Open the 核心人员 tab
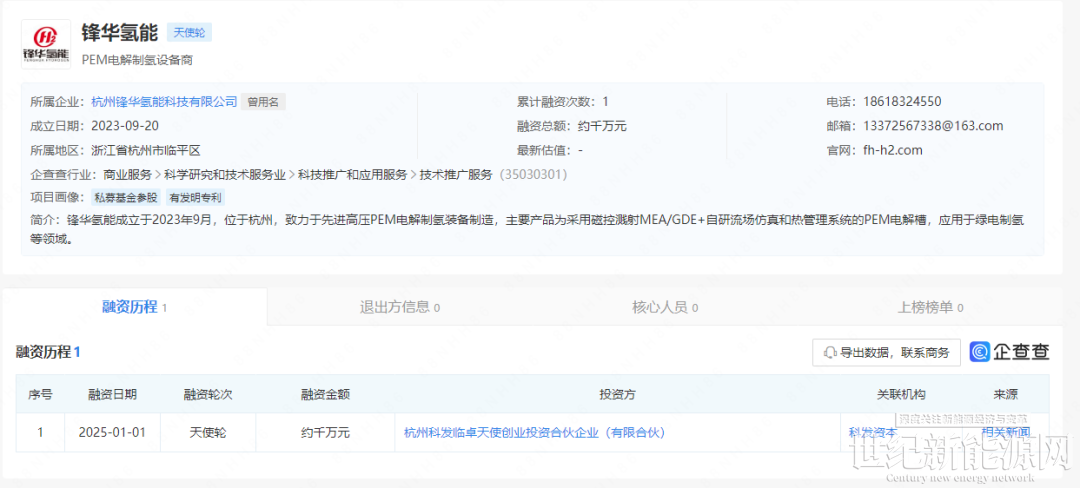Viewport: 1080px width, 488px height. [x=665, y=307]
